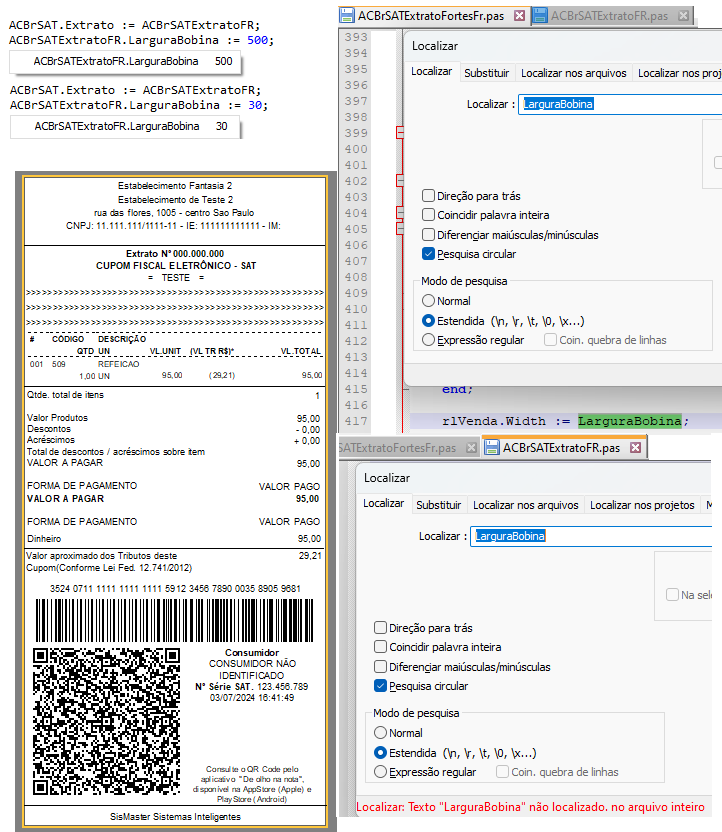Click save icon on inactive ACBrSATExtratoFR.pas tab in upper editor
Viewport: 722px width, 832px height.
pos(540,15)
